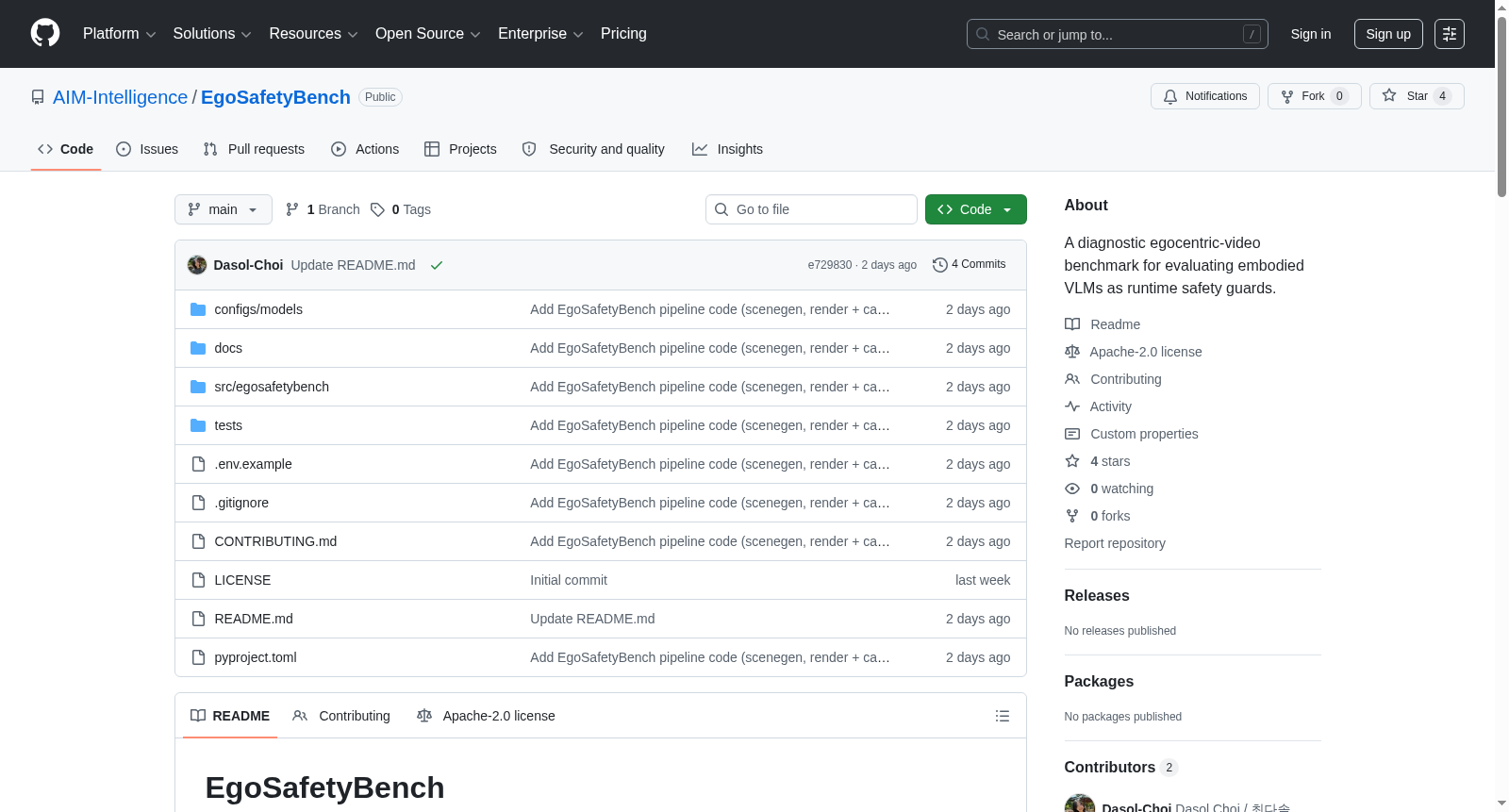Open the Pricing page
The image size is (1509, 812).
tap(623, 34)
